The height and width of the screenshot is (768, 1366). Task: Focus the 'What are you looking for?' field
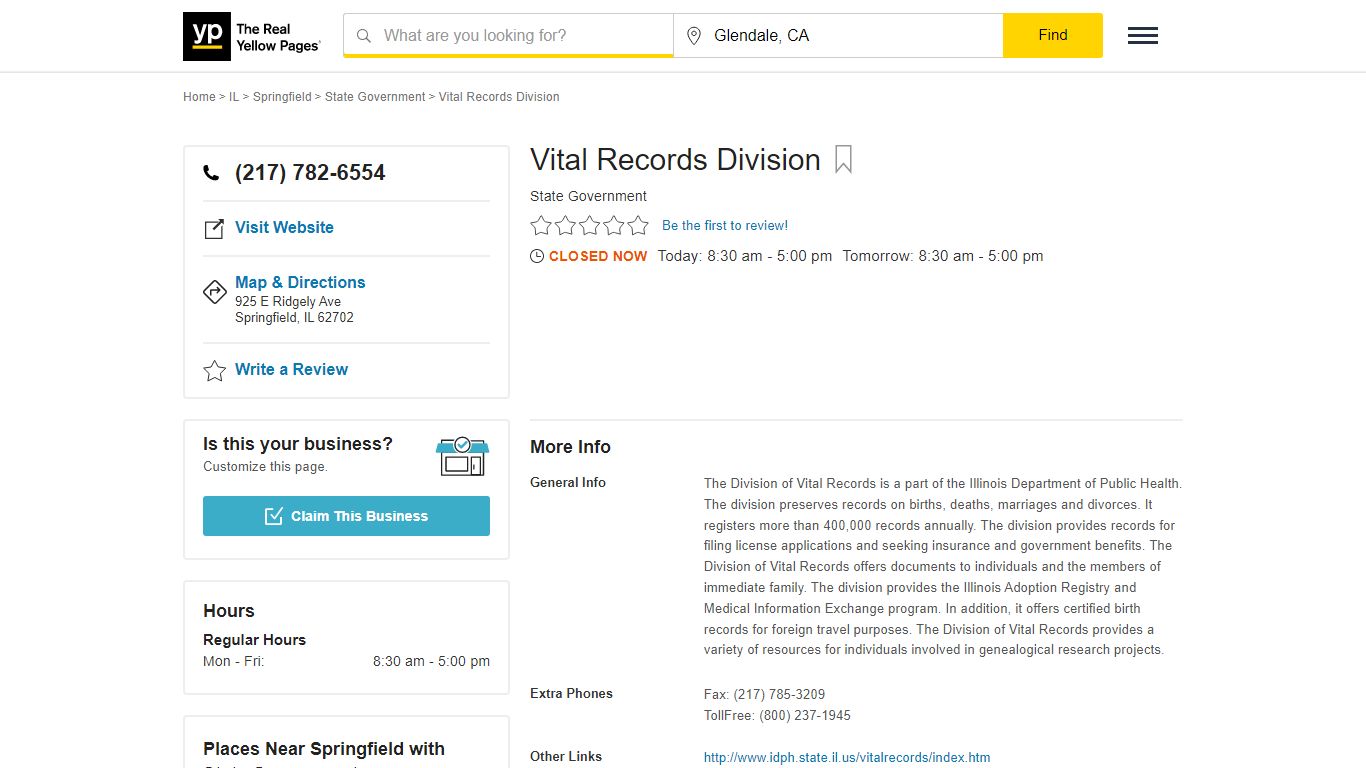tap(508, 36)
